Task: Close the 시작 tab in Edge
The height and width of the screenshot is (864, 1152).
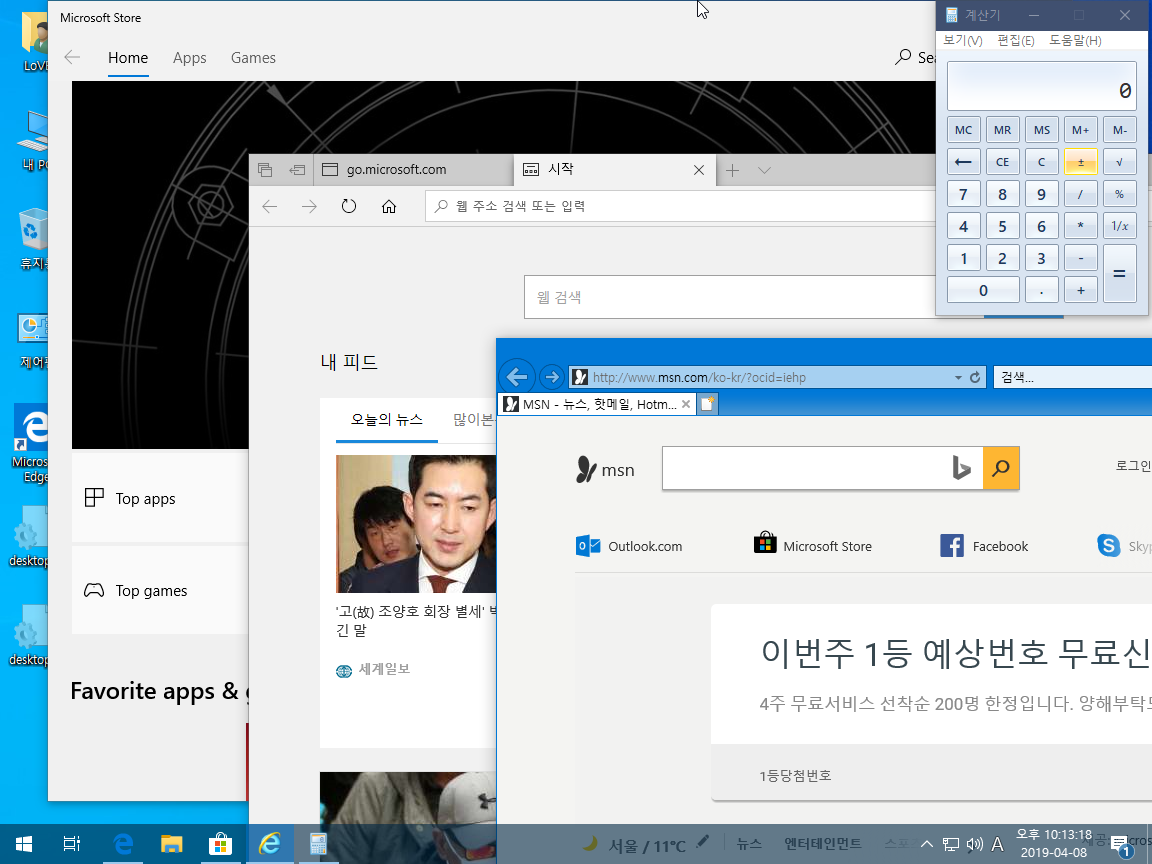Action: point(699,170)
